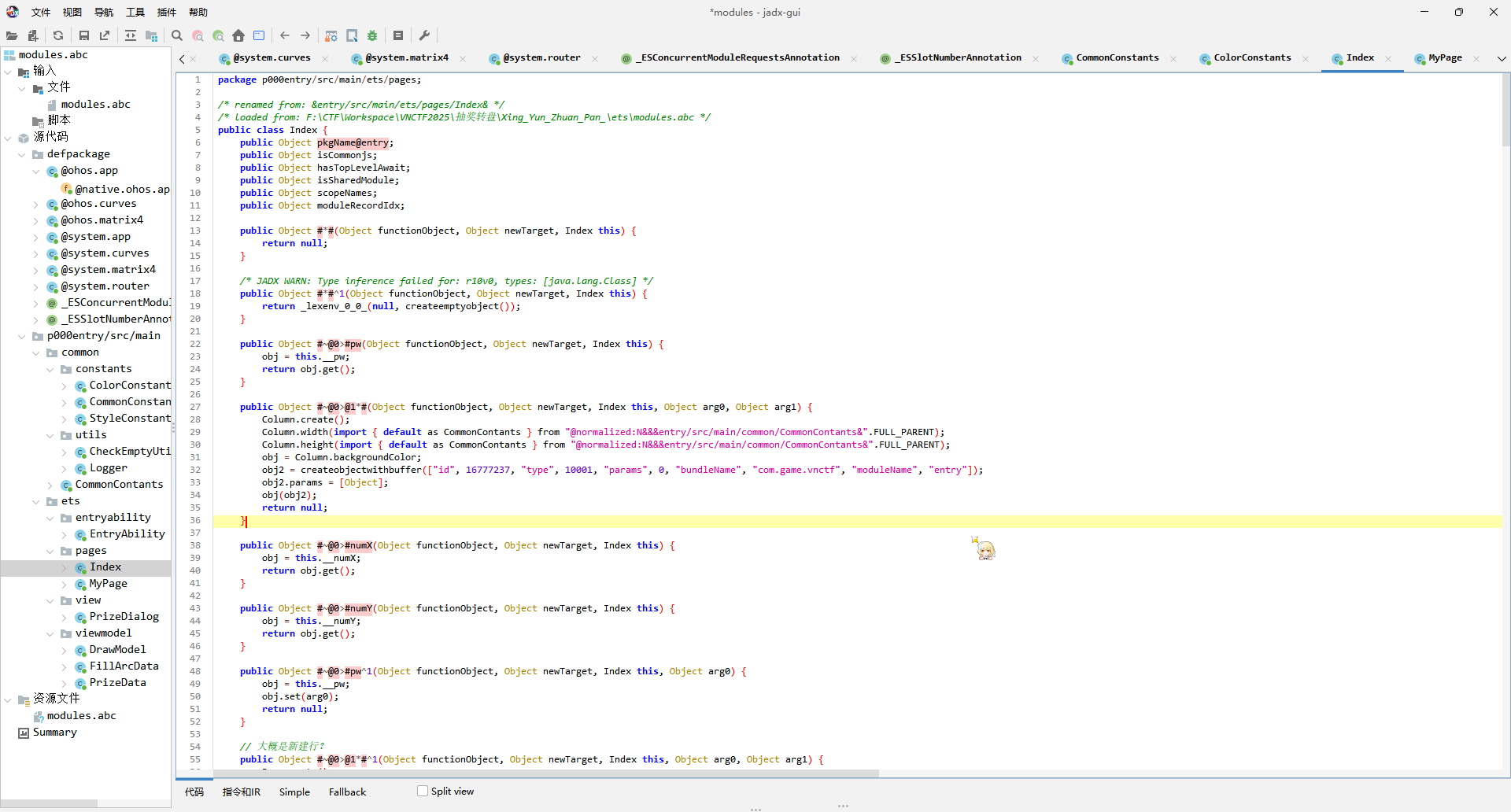Screen dimensions: 1511x812
Task: Click the green bug debugger icon
Action: [x=372, y=35]
